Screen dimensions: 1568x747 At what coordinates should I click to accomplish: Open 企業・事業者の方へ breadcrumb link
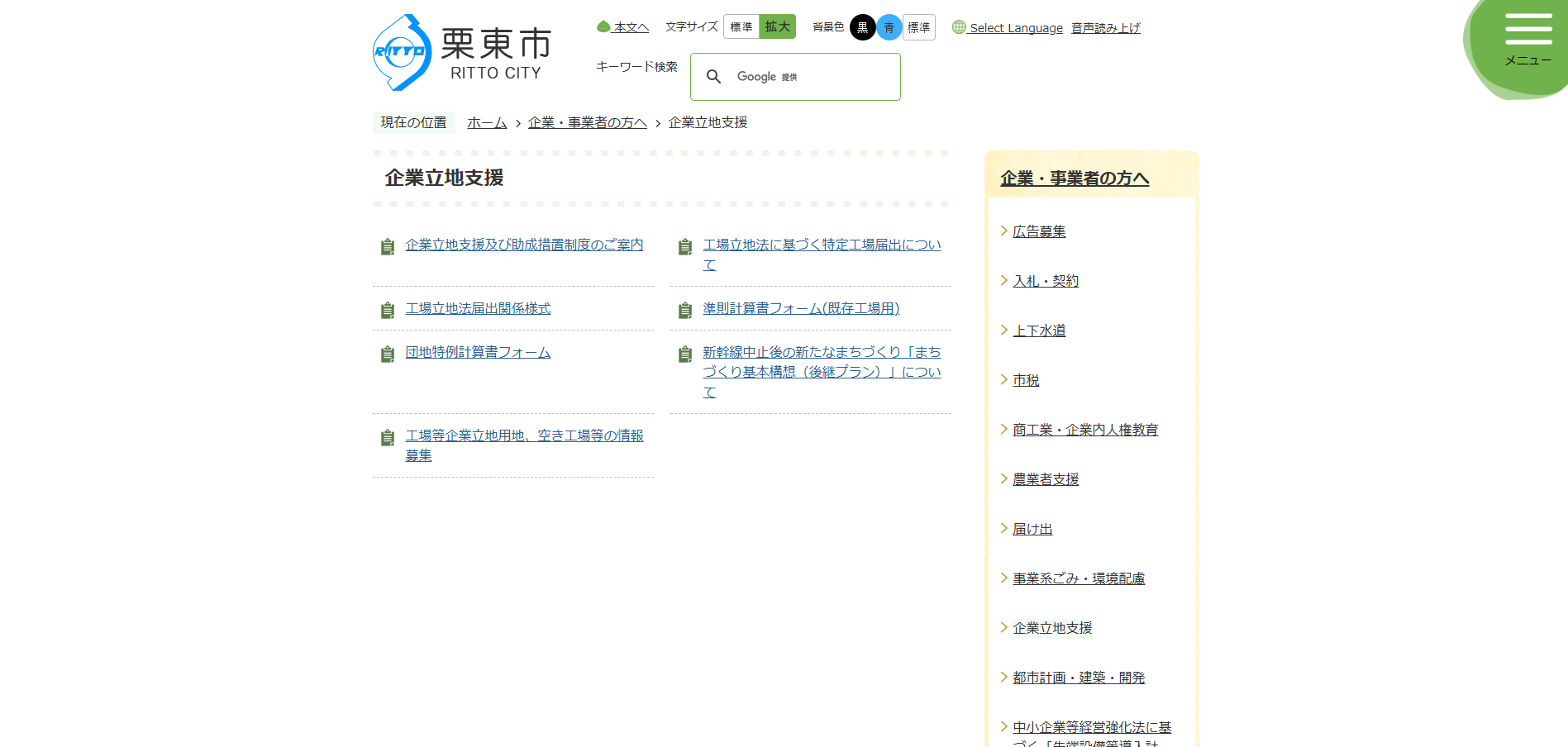[x=588, y=122]
